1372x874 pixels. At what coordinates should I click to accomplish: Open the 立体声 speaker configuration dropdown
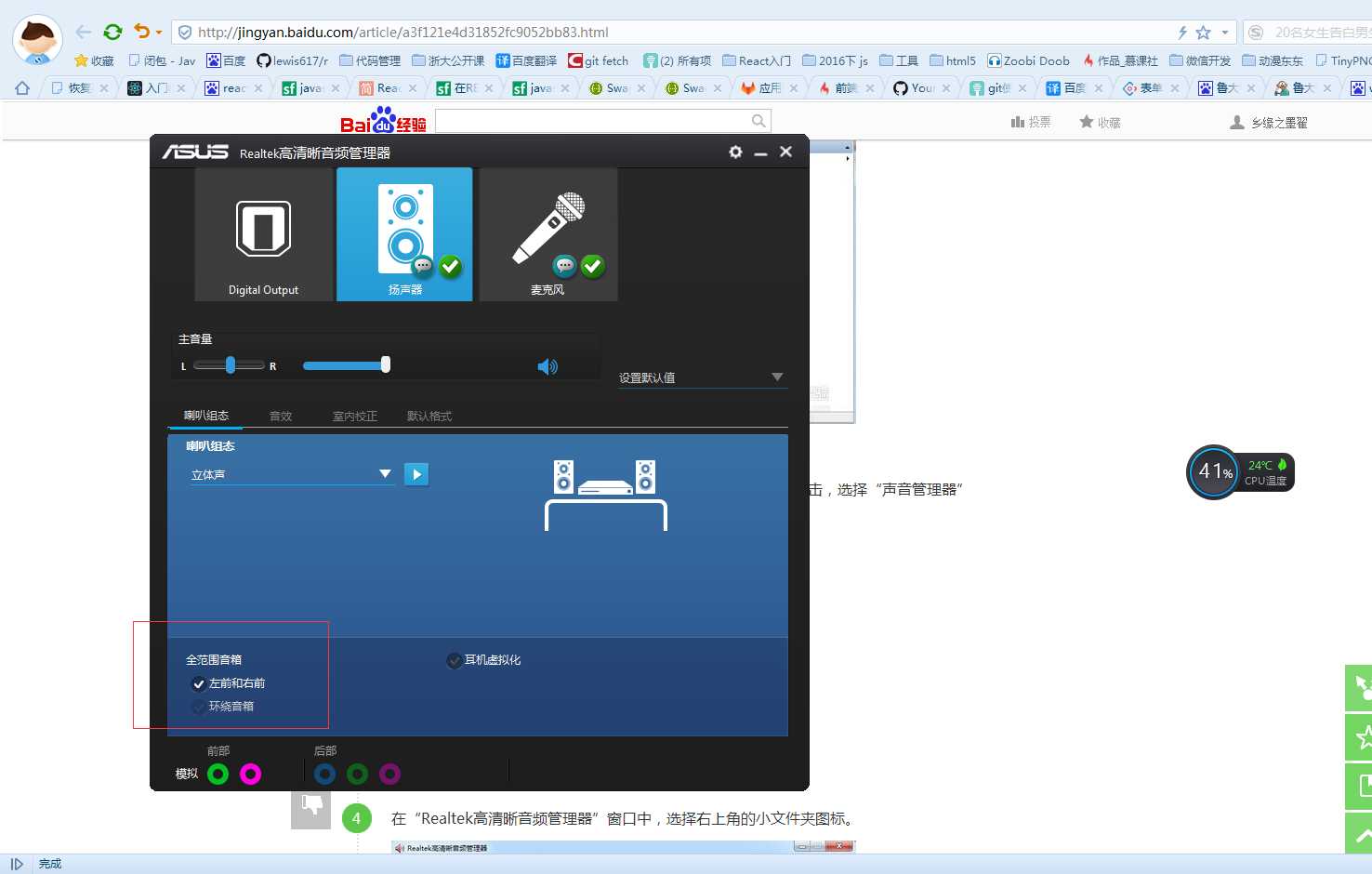pos(292,474)
